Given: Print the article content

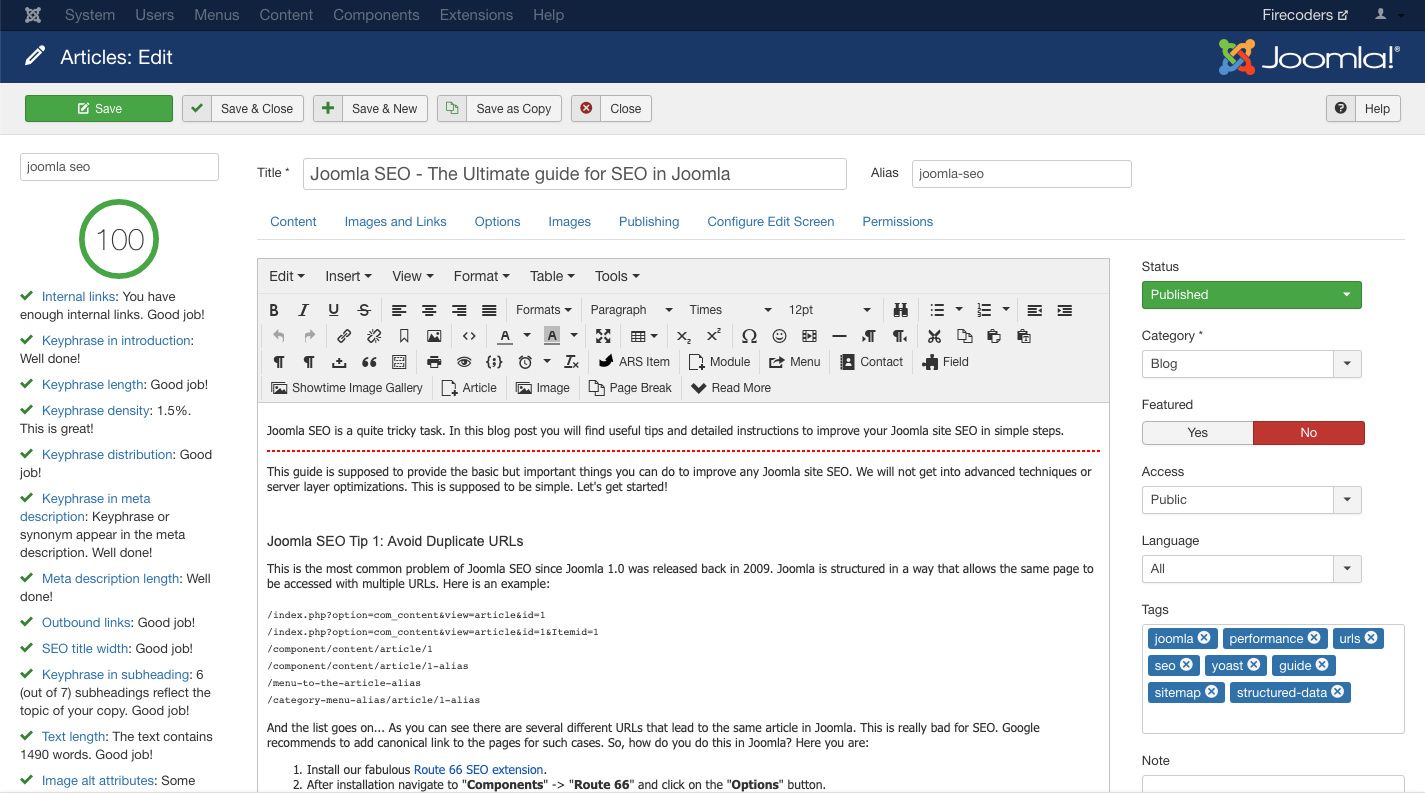Looking at the screenshot, I should pos(434,362).
